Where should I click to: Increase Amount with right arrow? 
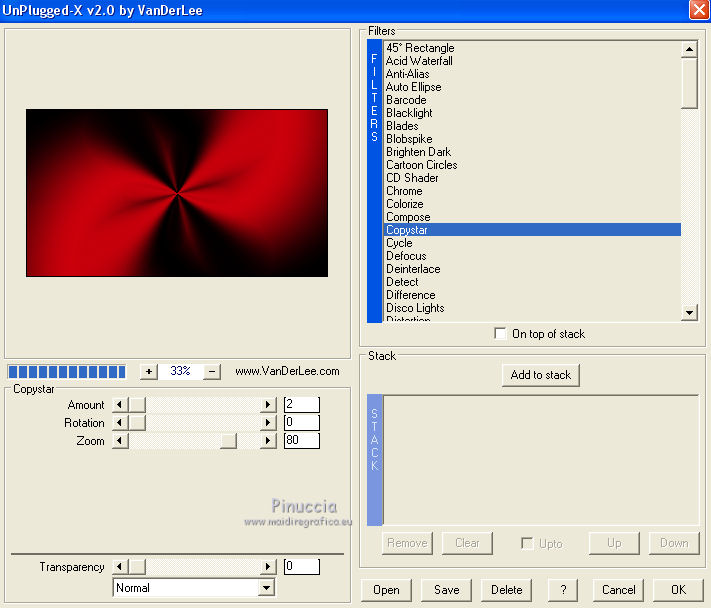268,404
